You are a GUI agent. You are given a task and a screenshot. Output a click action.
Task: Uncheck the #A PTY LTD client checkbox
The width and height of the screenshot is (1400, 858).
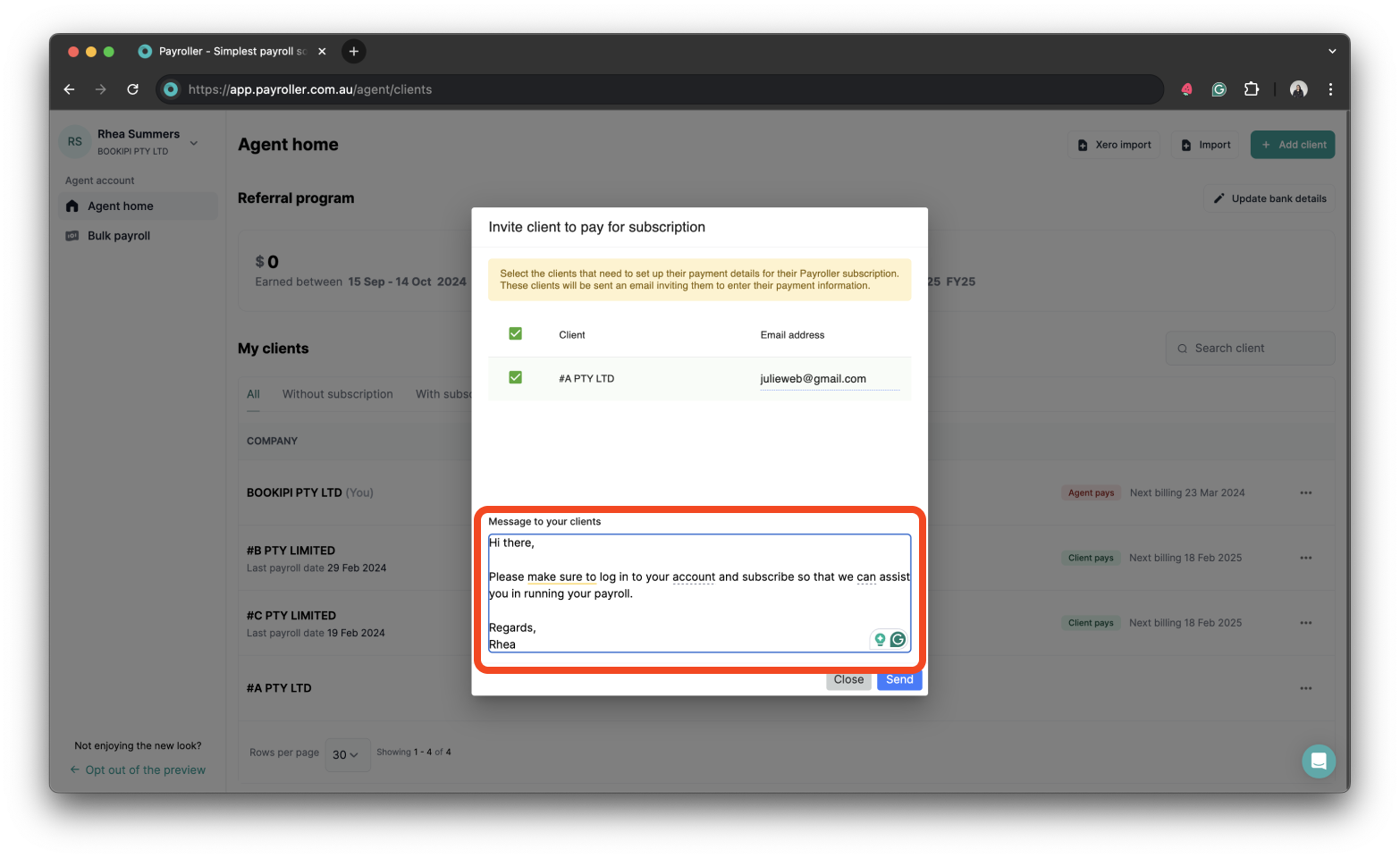tap(515, 377)
